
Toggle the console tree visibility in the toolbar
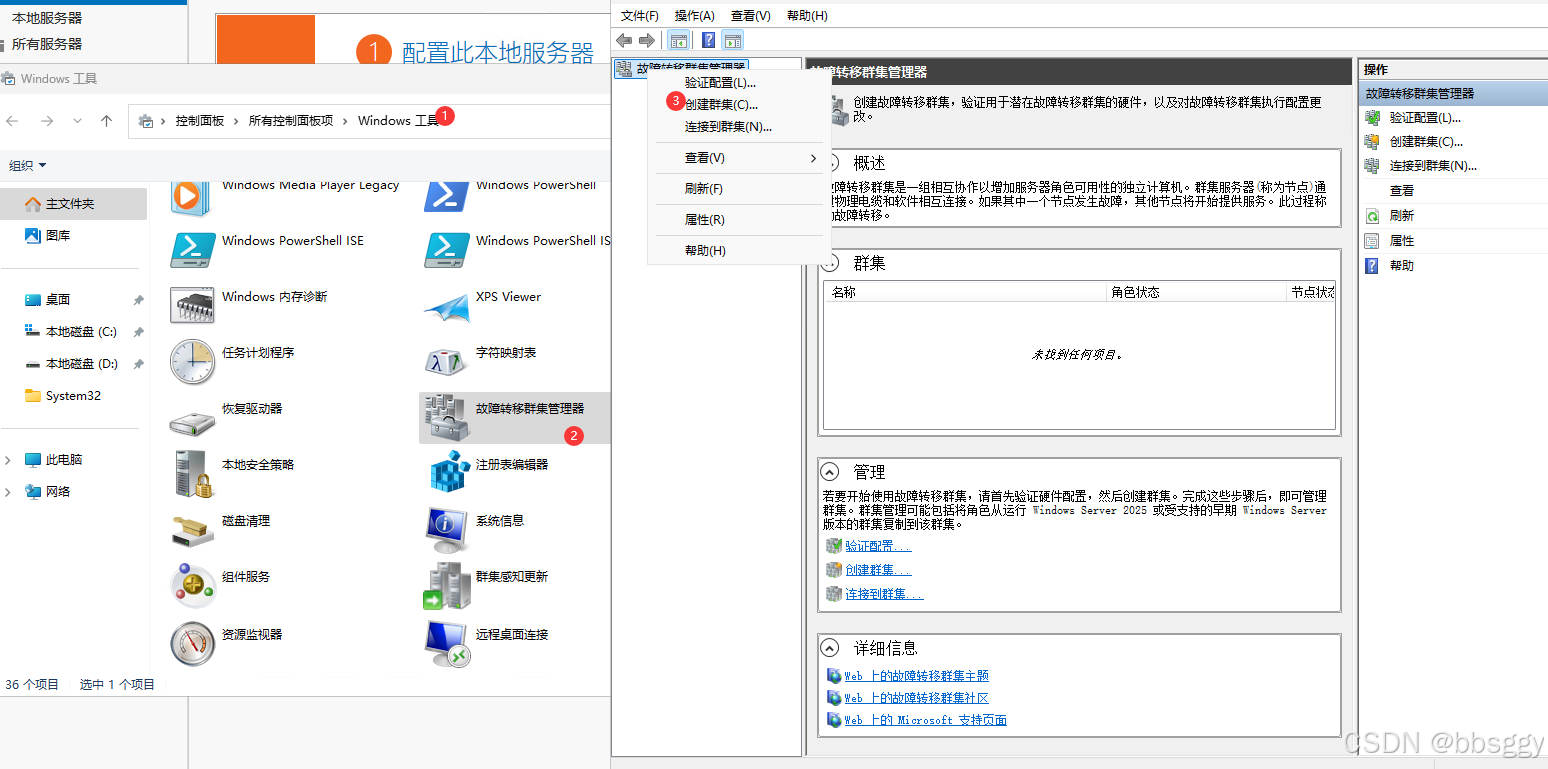click(x=678, y=39)
